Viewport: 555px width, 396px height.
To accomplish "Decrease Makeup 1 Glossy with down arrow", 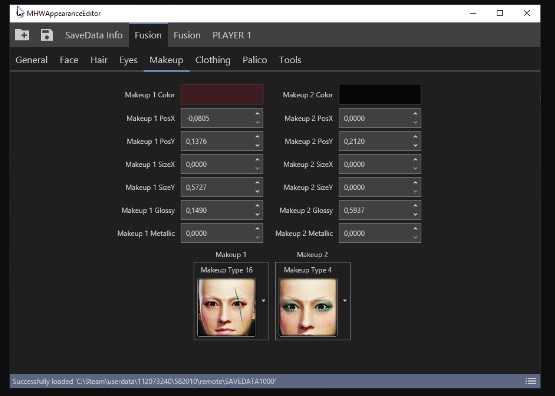I will (x=257, y=215).
